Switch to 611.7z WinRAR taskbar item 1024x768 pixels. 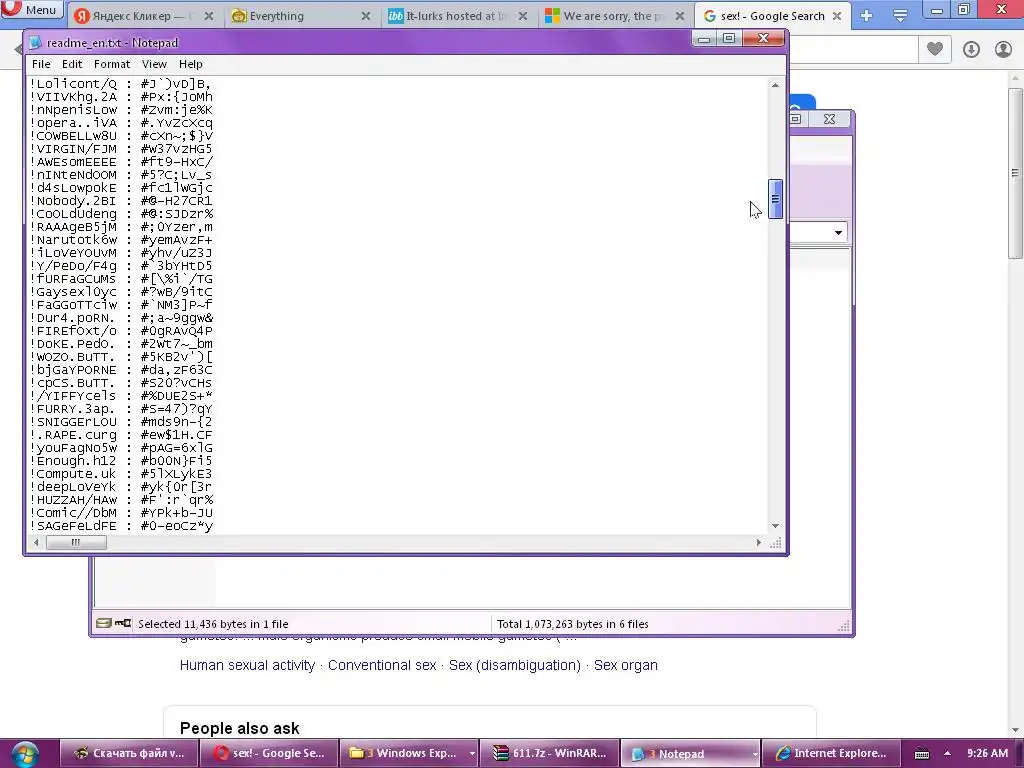pos(549,753)
